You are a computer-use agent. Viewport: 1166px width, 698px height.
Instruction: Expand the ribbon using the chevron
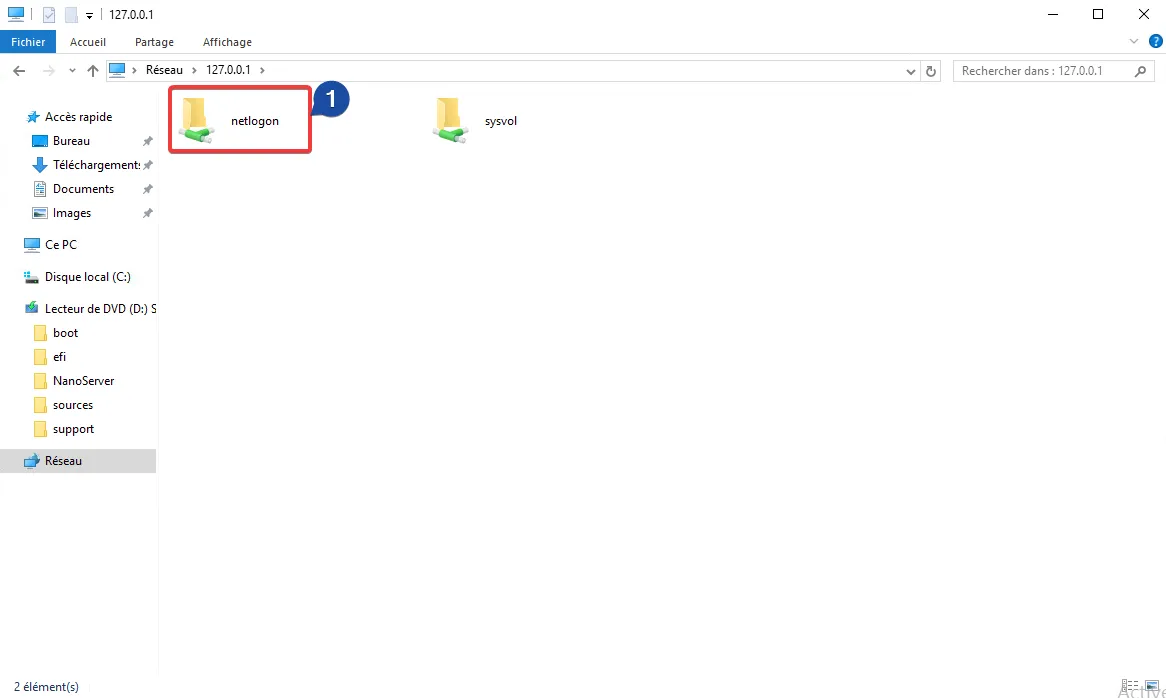tap(1133, 41)
